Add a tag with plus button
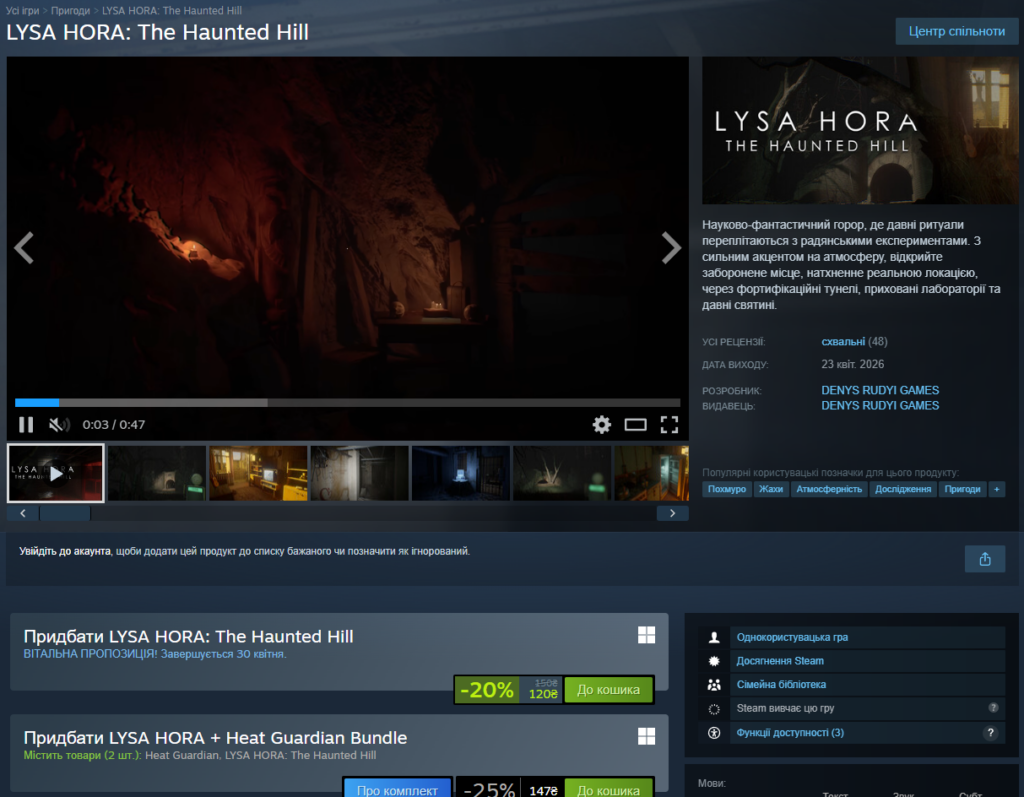1024x797 pixels. coord(997,489)
